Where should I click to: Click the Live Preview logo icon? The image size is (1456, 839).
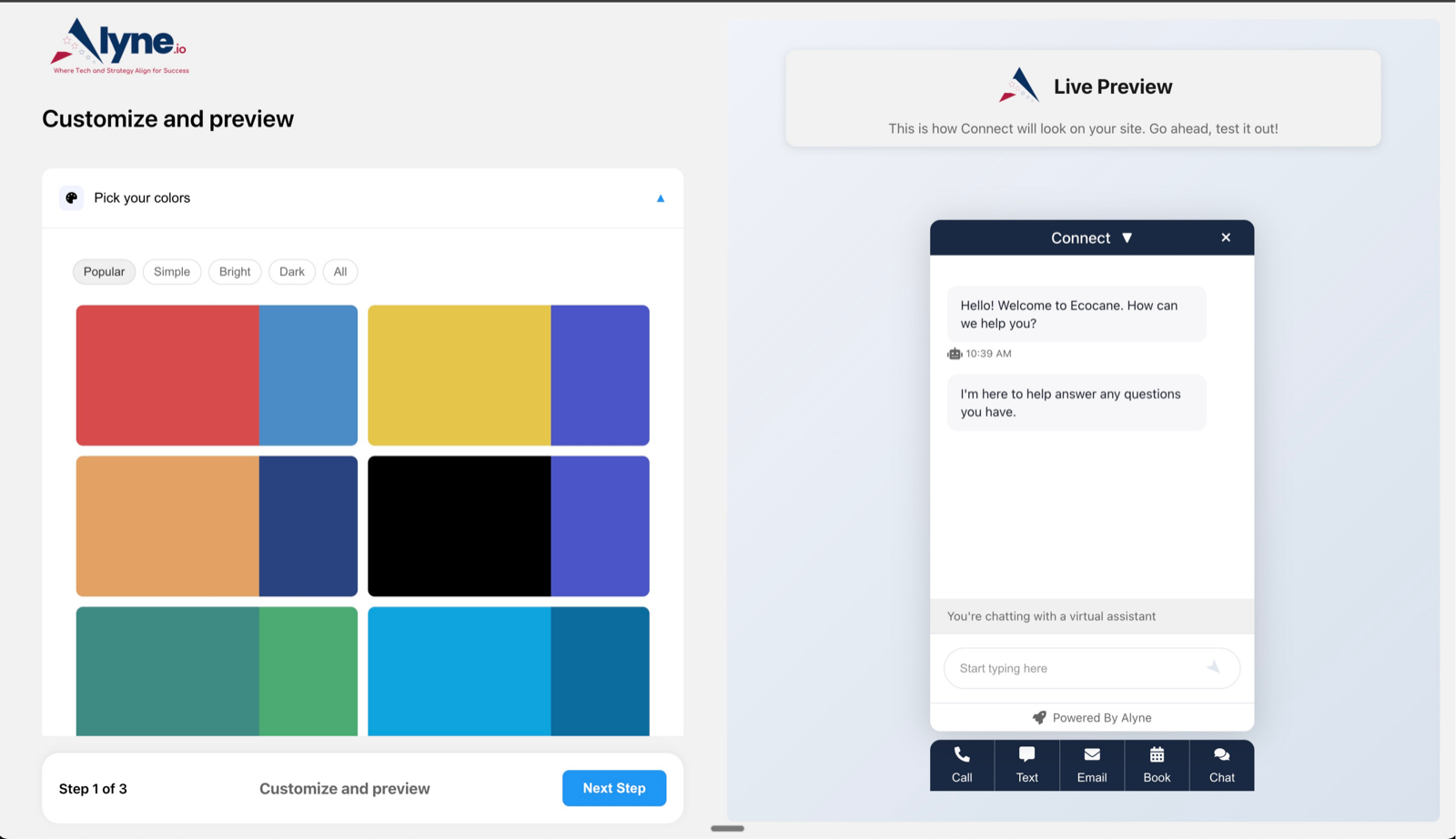[1019, 85]
